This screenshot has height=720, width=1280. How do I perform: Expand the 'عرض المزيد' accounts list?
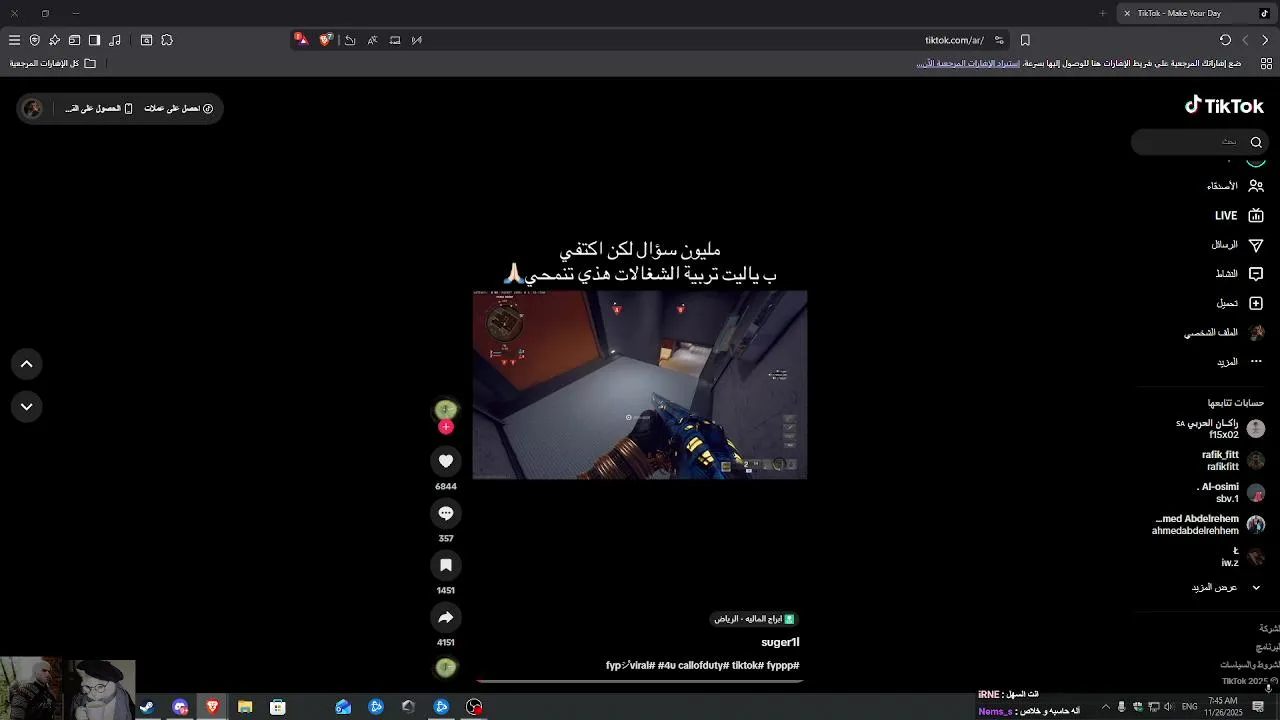(1226, 588)
